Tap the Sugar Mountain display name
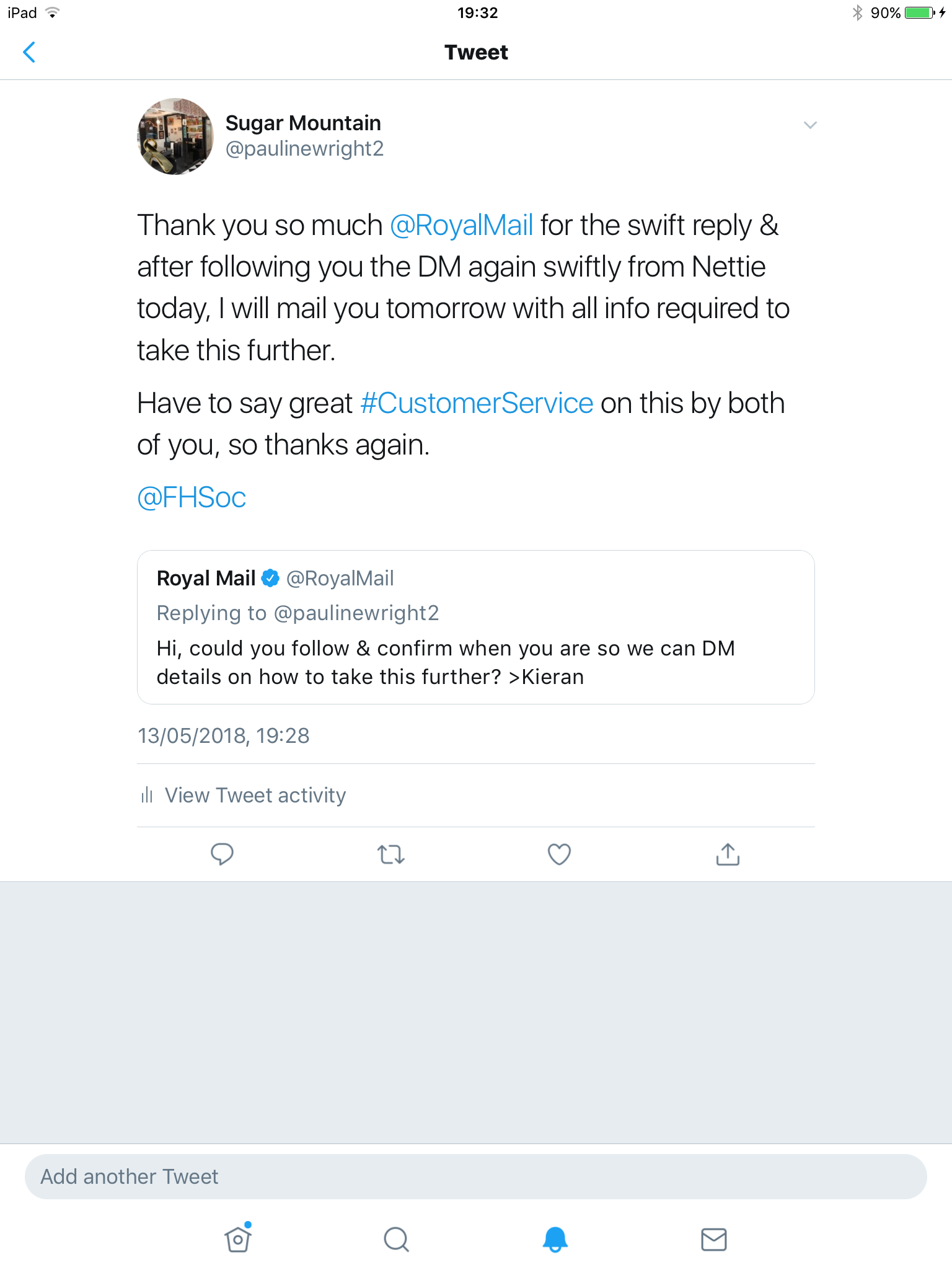952x1270 pixels. 303,123
